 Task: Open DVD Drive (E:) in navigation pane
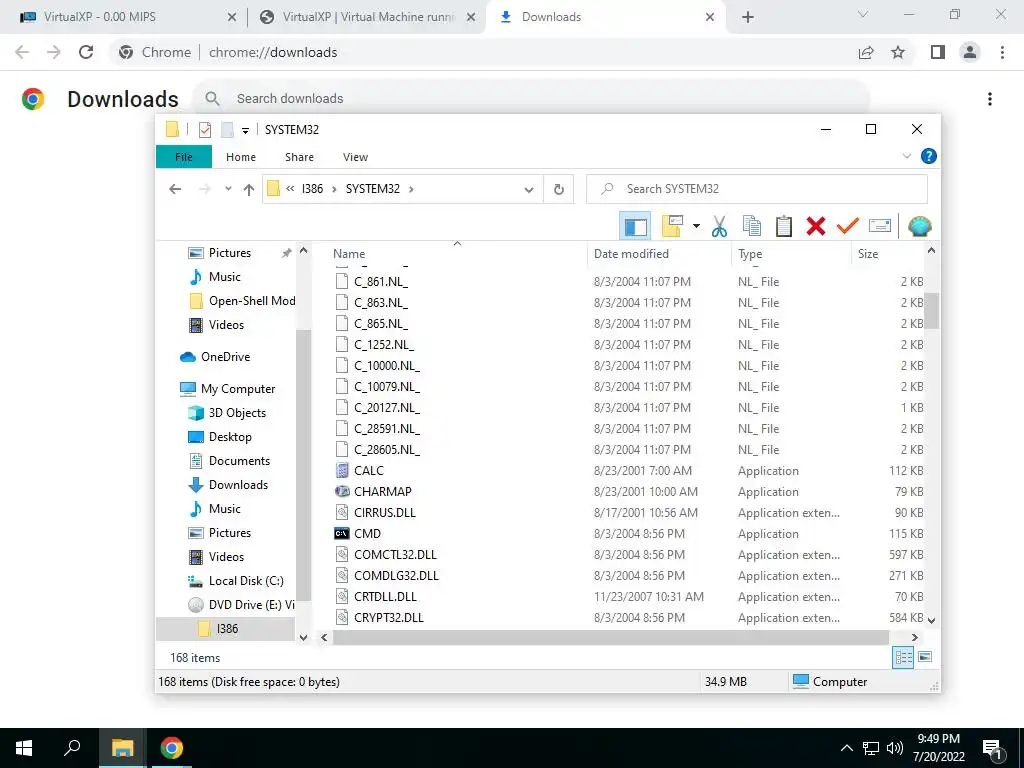251,605
